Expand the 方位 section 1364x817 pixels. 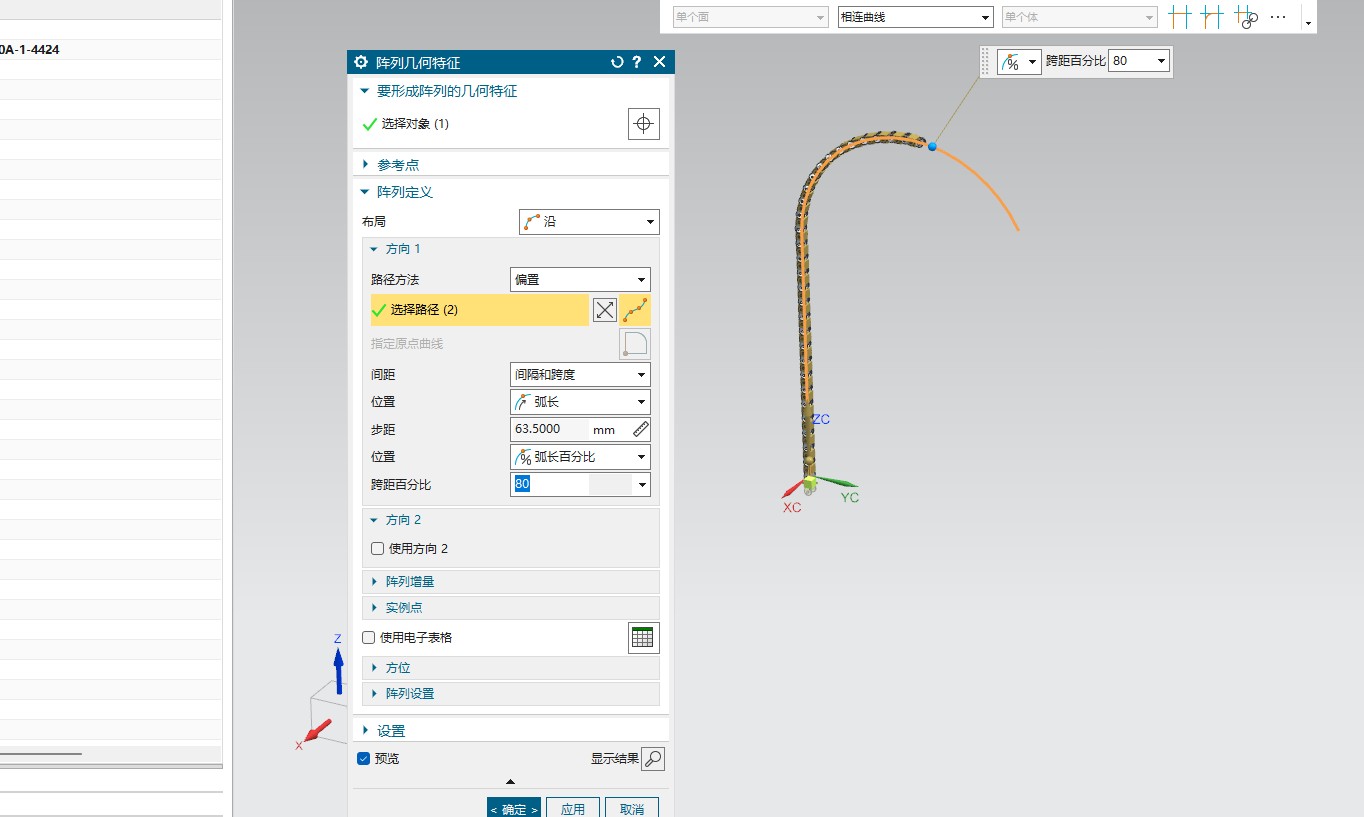tap(375, 668)
